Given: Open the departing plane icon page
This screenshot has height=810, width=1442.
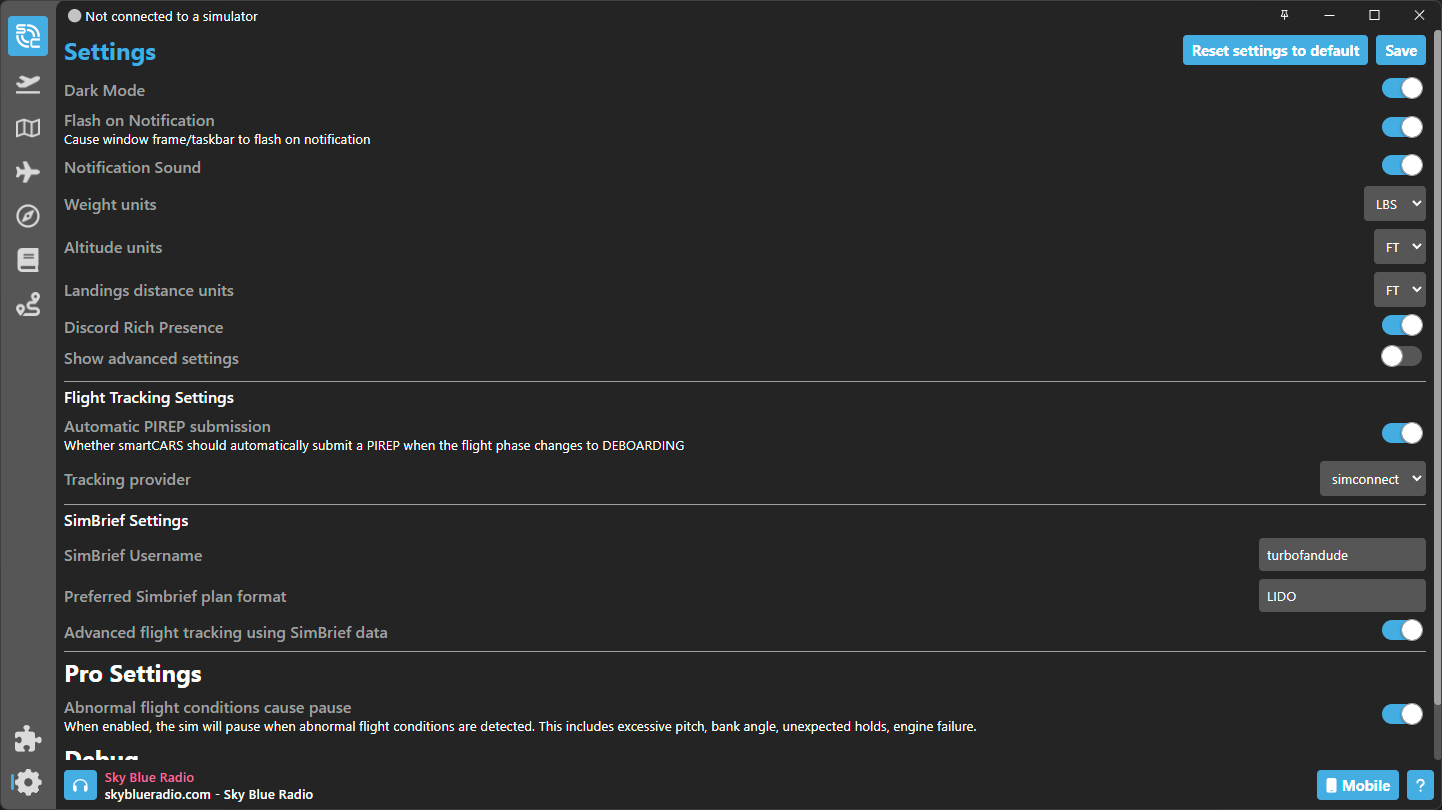Looking at the screenshot, I should 28,85.
